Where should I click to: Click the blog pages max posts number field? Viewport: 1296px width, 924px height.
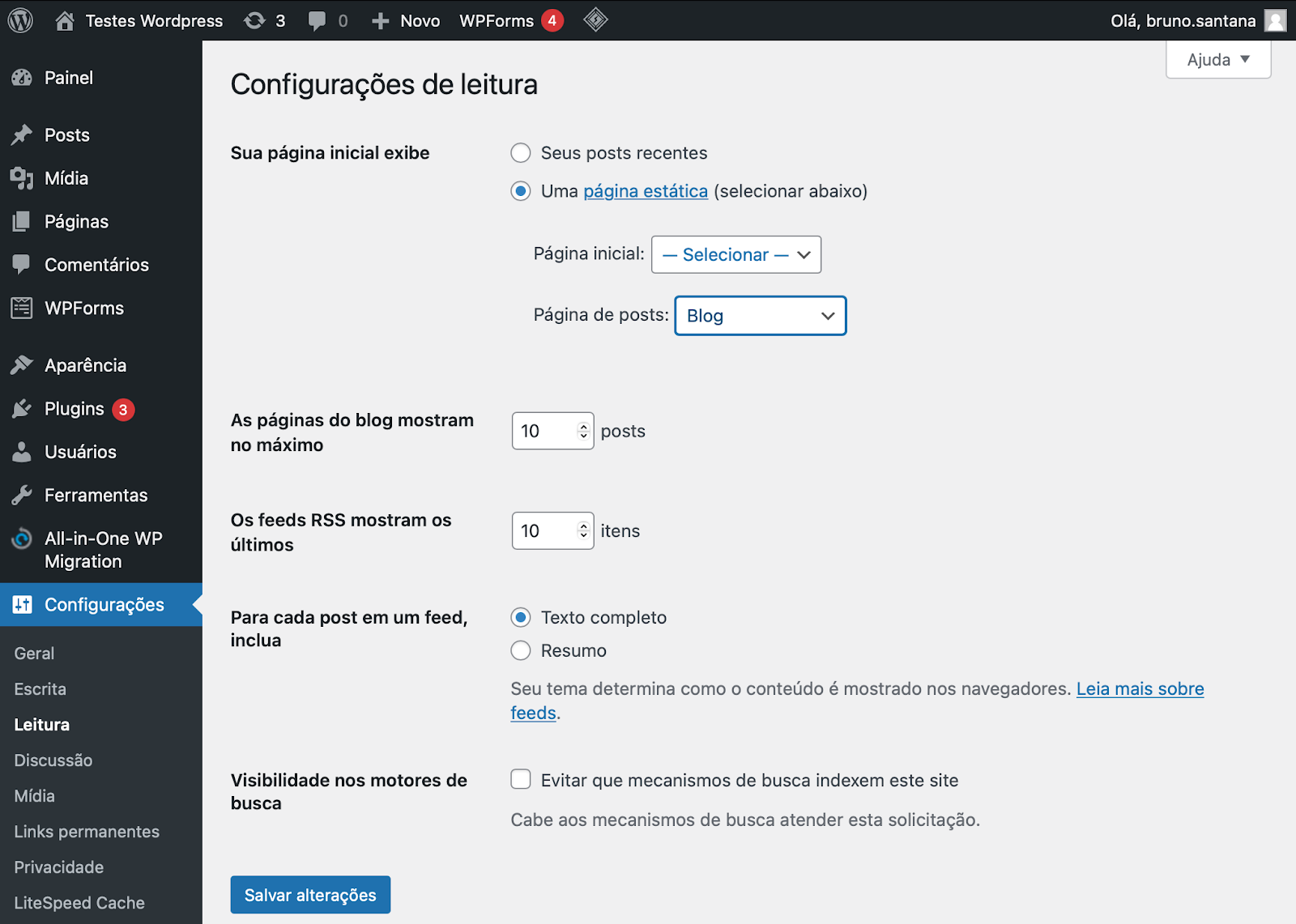552,431
